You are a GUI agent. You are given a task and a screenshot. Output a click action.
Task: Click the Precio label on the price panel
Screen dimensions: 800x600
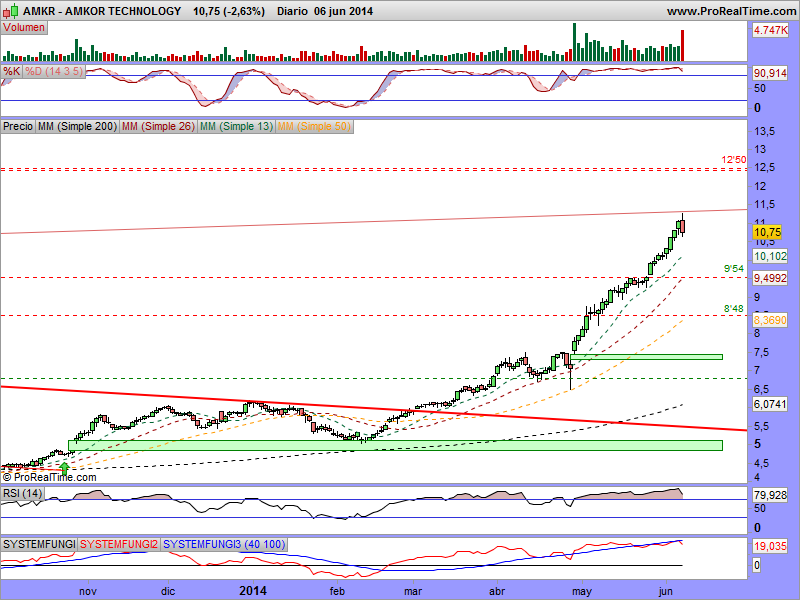click(18, 126)
